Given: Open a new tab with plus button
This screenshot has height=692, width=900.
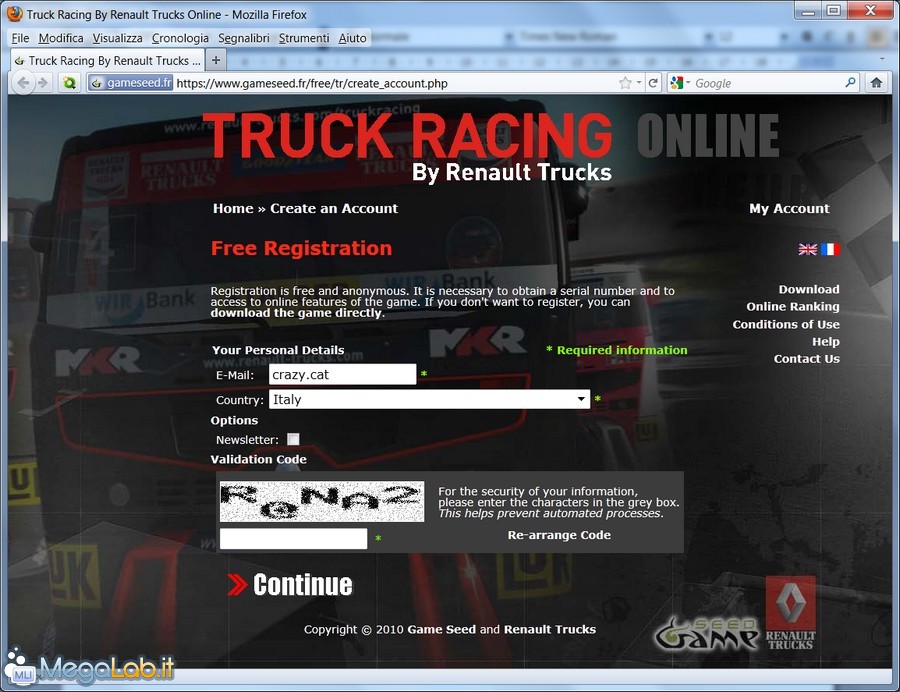Looking at the screenshot, I should click(216, 60).
